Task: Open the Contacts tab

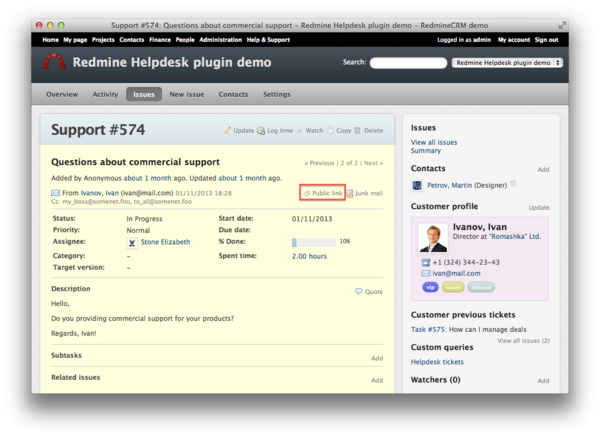Action: click(233, 94)
